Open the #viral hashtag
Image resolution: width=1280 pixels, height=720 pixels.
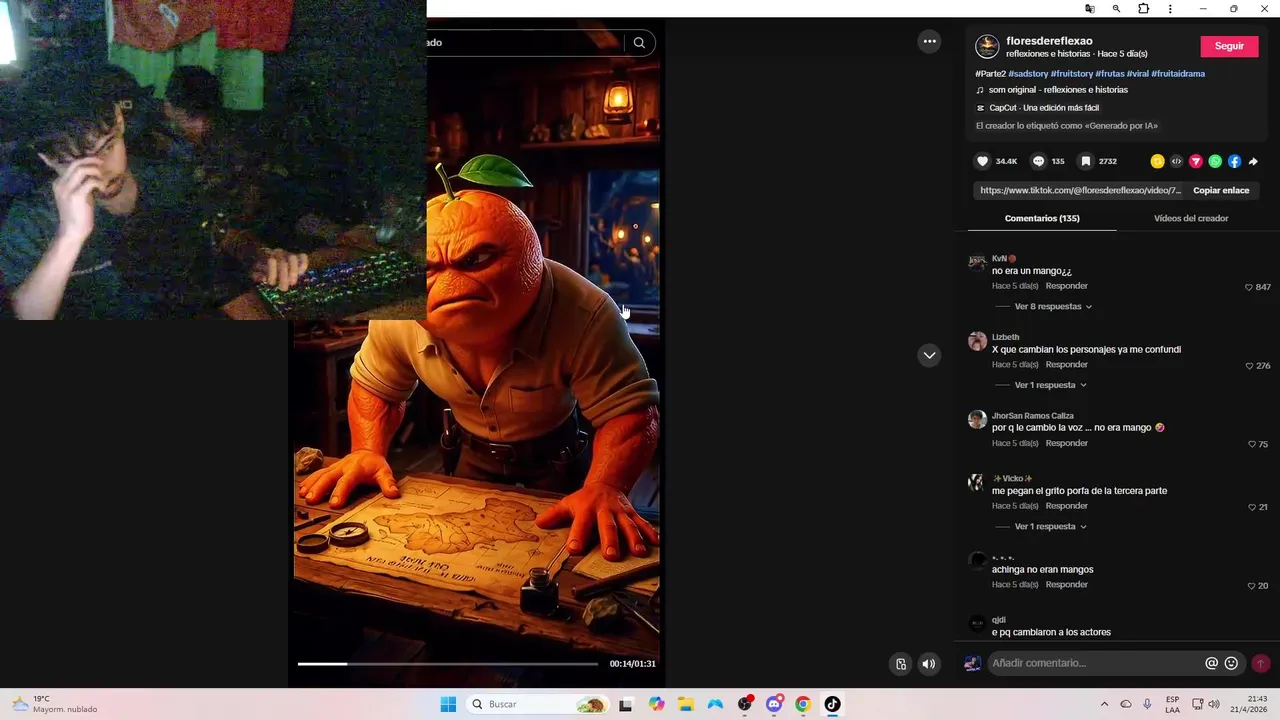point(1138,73)
